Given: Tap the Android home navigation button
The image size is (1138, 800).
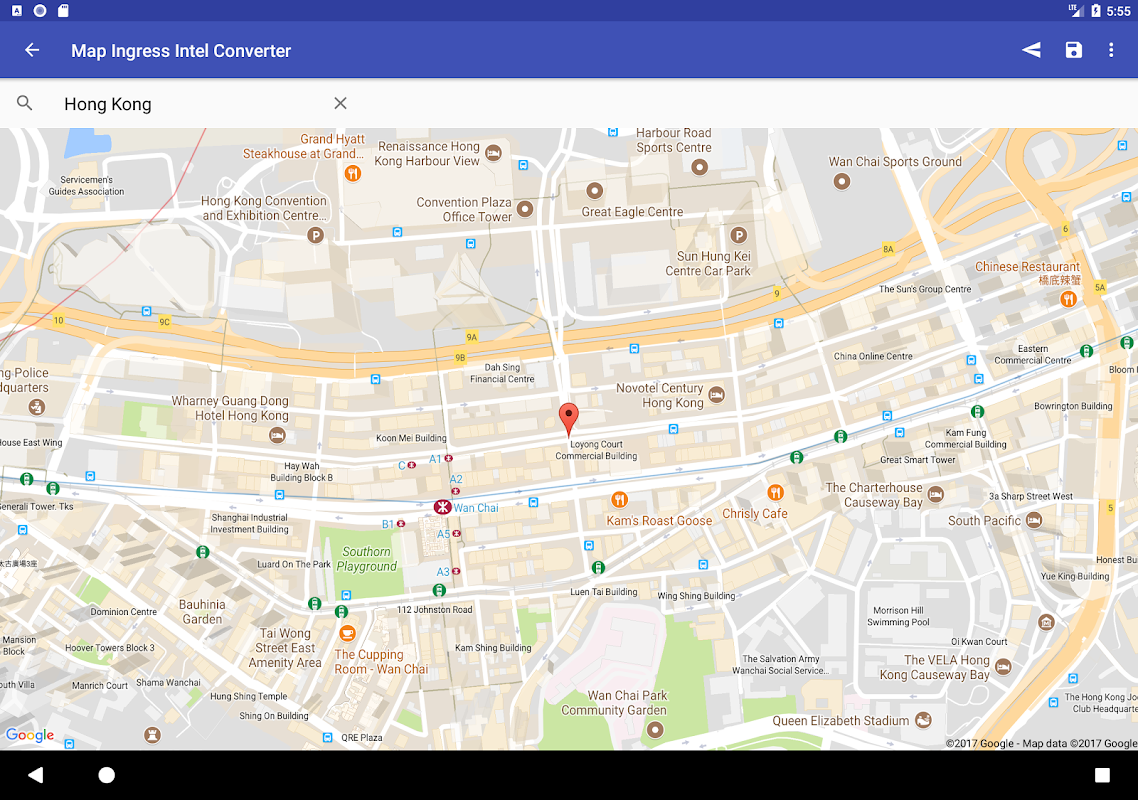Looking at the screenshot, I should point(107,775).
